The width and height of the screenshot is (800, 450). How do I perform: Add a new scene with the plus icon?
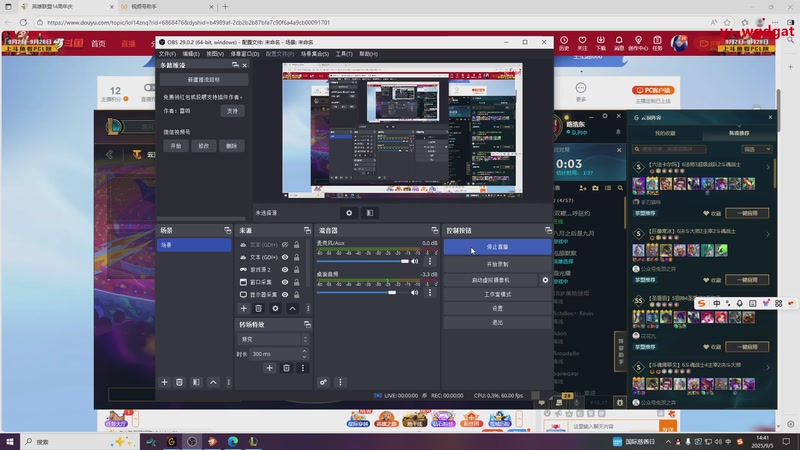pos(164,382)
